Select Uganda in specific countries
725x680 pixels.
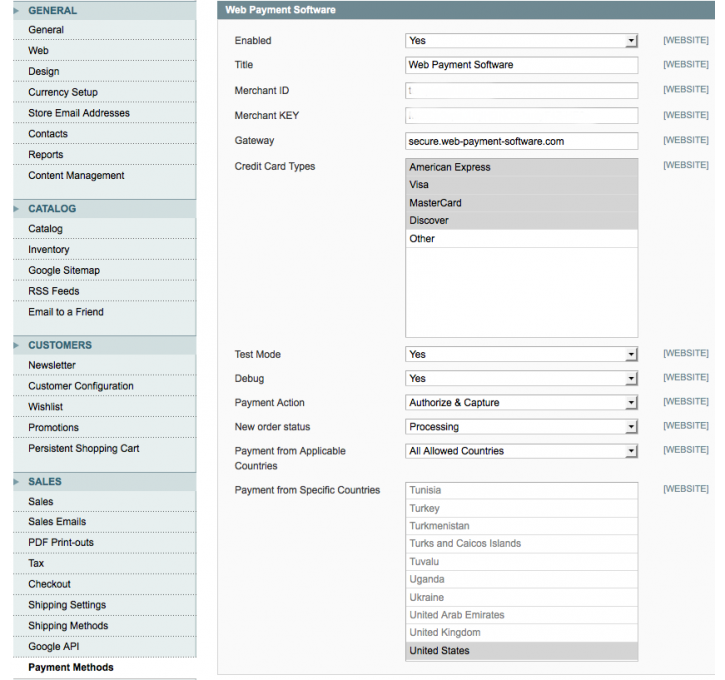522,579
